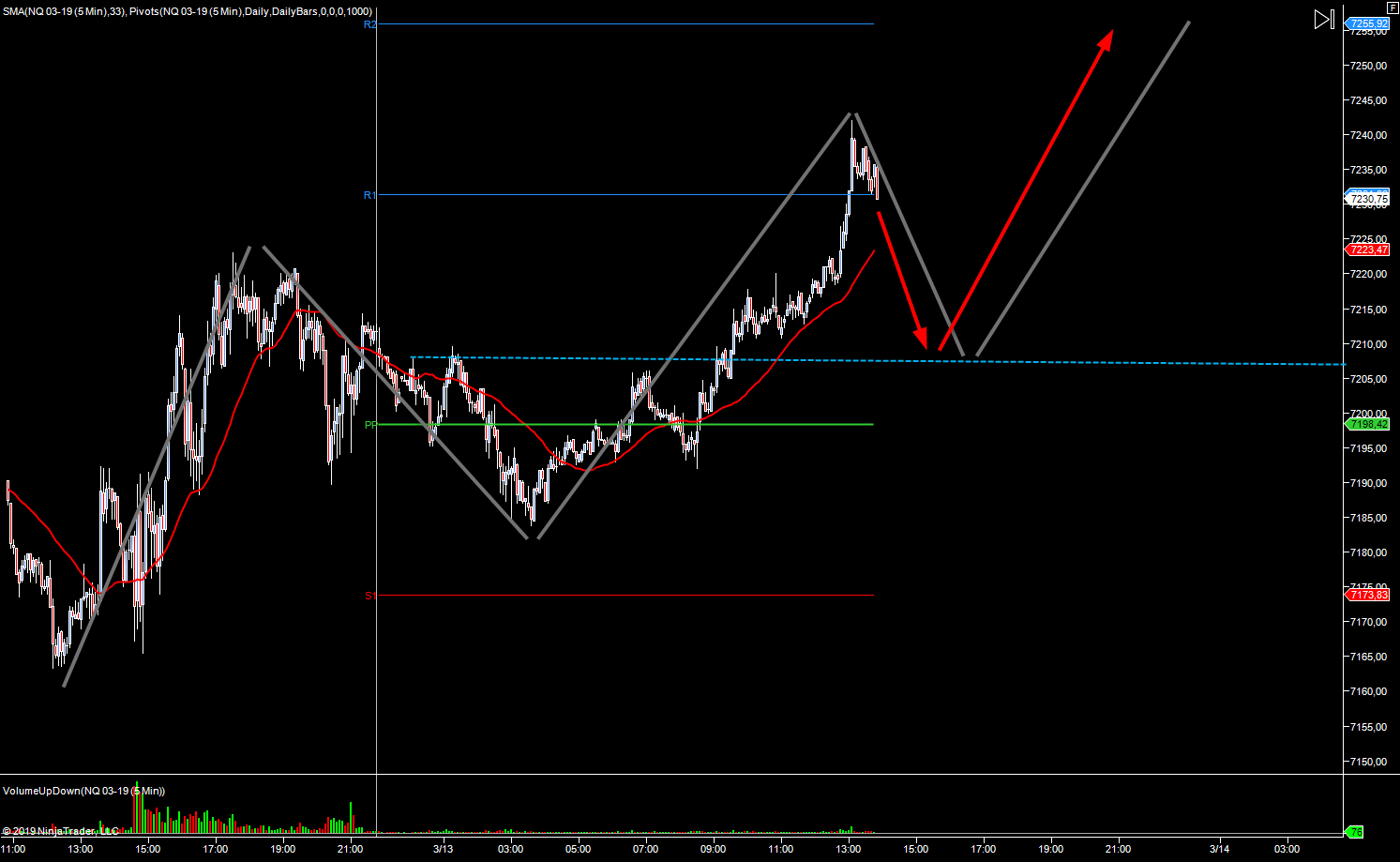1400x862 pixels.
Task: Select the large red upward arrow drawing
Action: [x=1027, y=188]
